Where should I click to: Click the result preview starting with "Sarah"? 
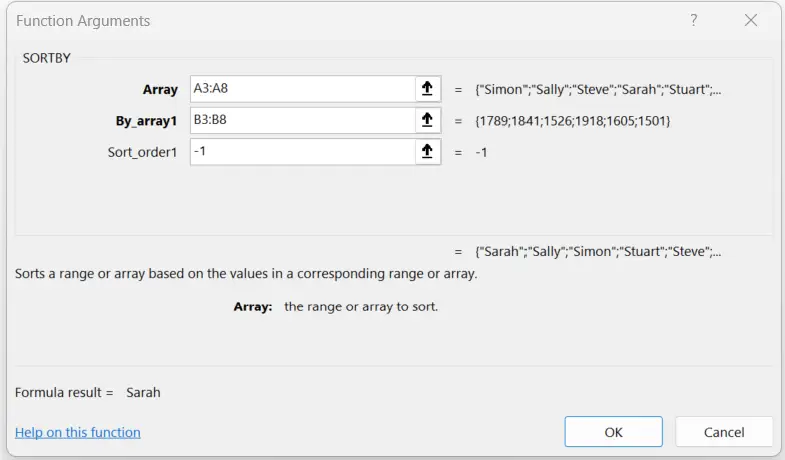click(598, 252)
